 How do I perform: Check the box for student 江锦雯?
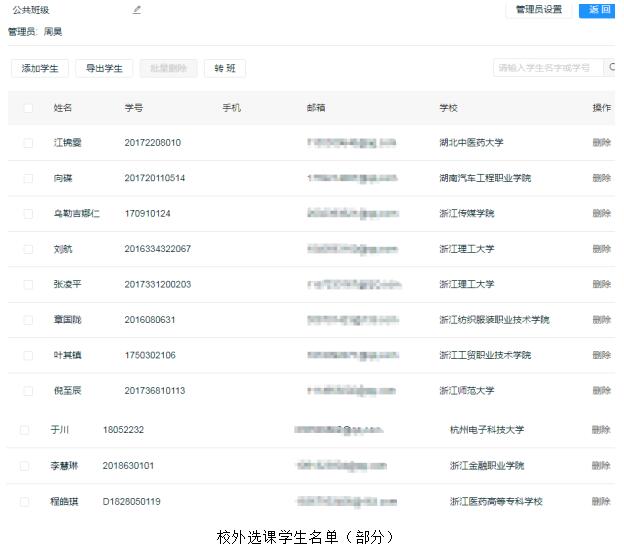pos(28,143)
